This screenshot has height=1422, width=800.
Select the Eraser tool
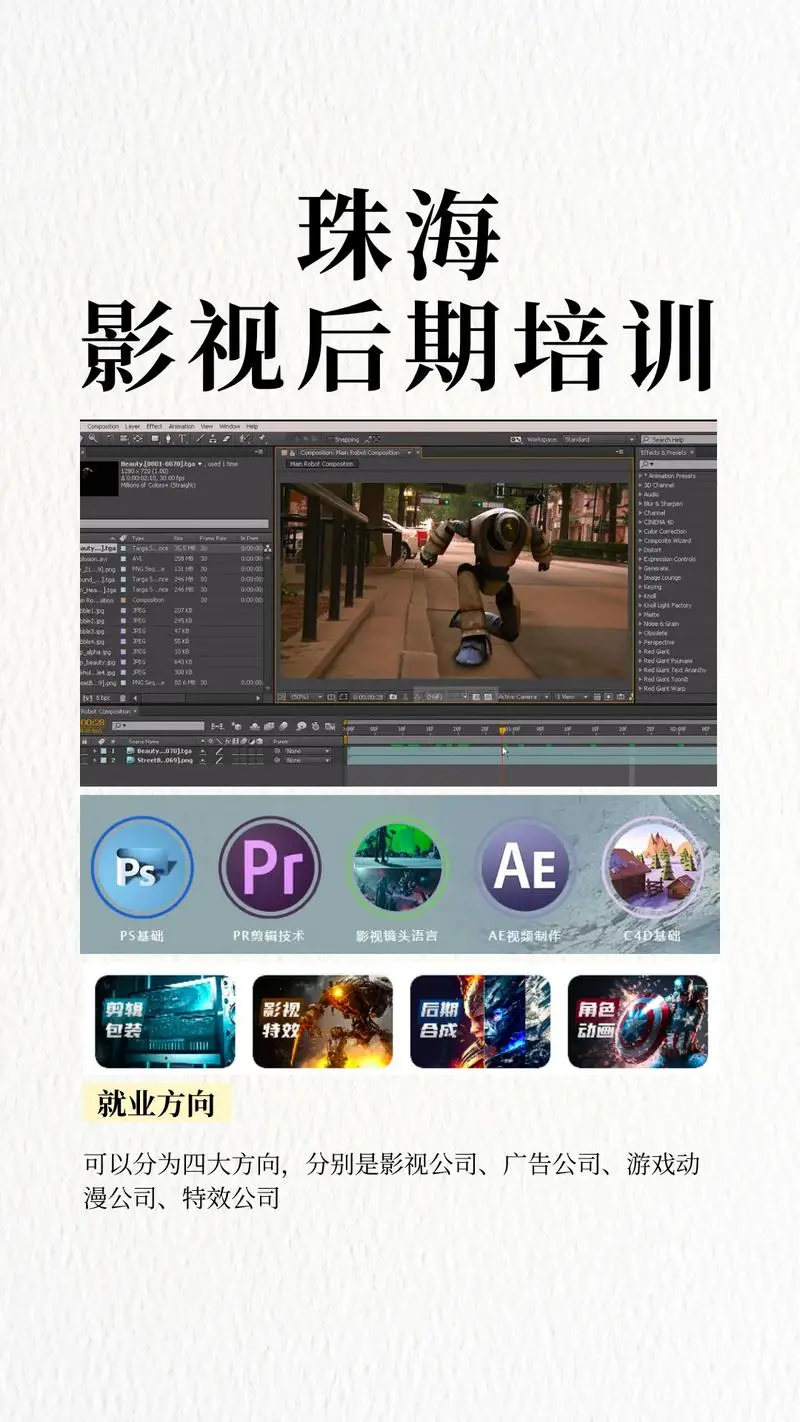(x=226, y=438)
